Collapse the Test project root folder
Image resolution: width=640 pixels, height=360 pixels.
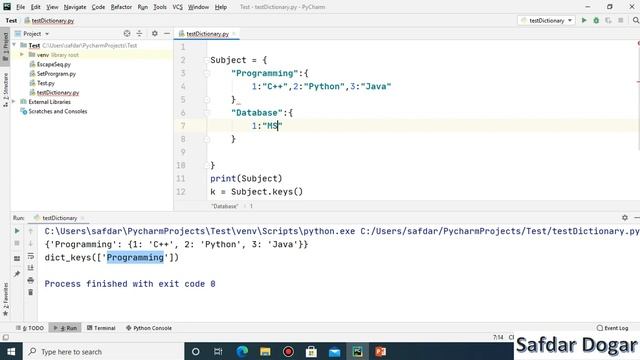click(14, 45)
